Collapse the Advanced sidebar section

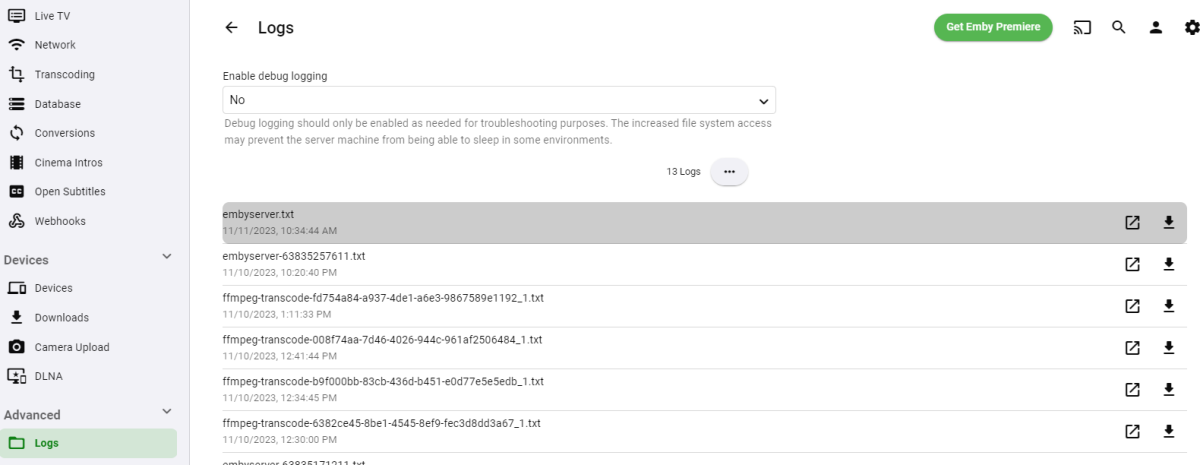[x=167, y=412]
